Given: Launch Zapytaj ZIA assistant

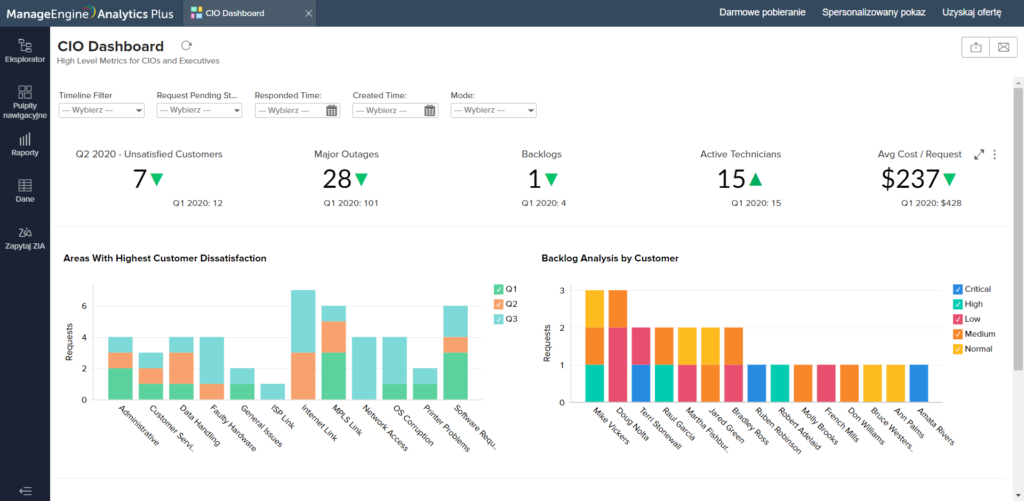Looking at the screenshot, I should (x=25, y=237).
